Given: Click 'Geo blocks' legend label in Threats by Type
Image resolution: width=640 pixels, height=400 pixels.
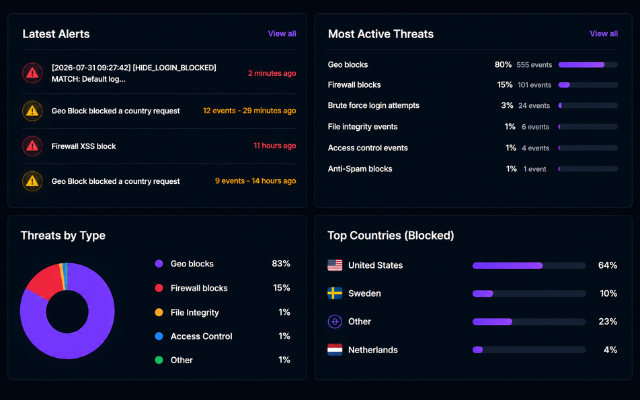Looking at the screenshot, I should tap(192, 264).
